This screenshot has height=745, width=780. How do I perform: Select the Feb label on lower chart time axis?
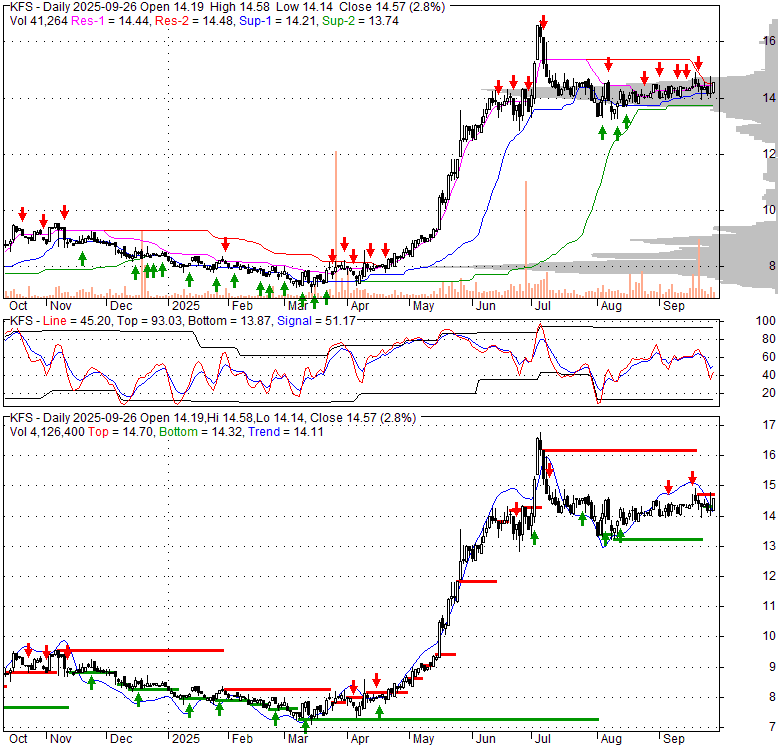[x=242, y=739]
